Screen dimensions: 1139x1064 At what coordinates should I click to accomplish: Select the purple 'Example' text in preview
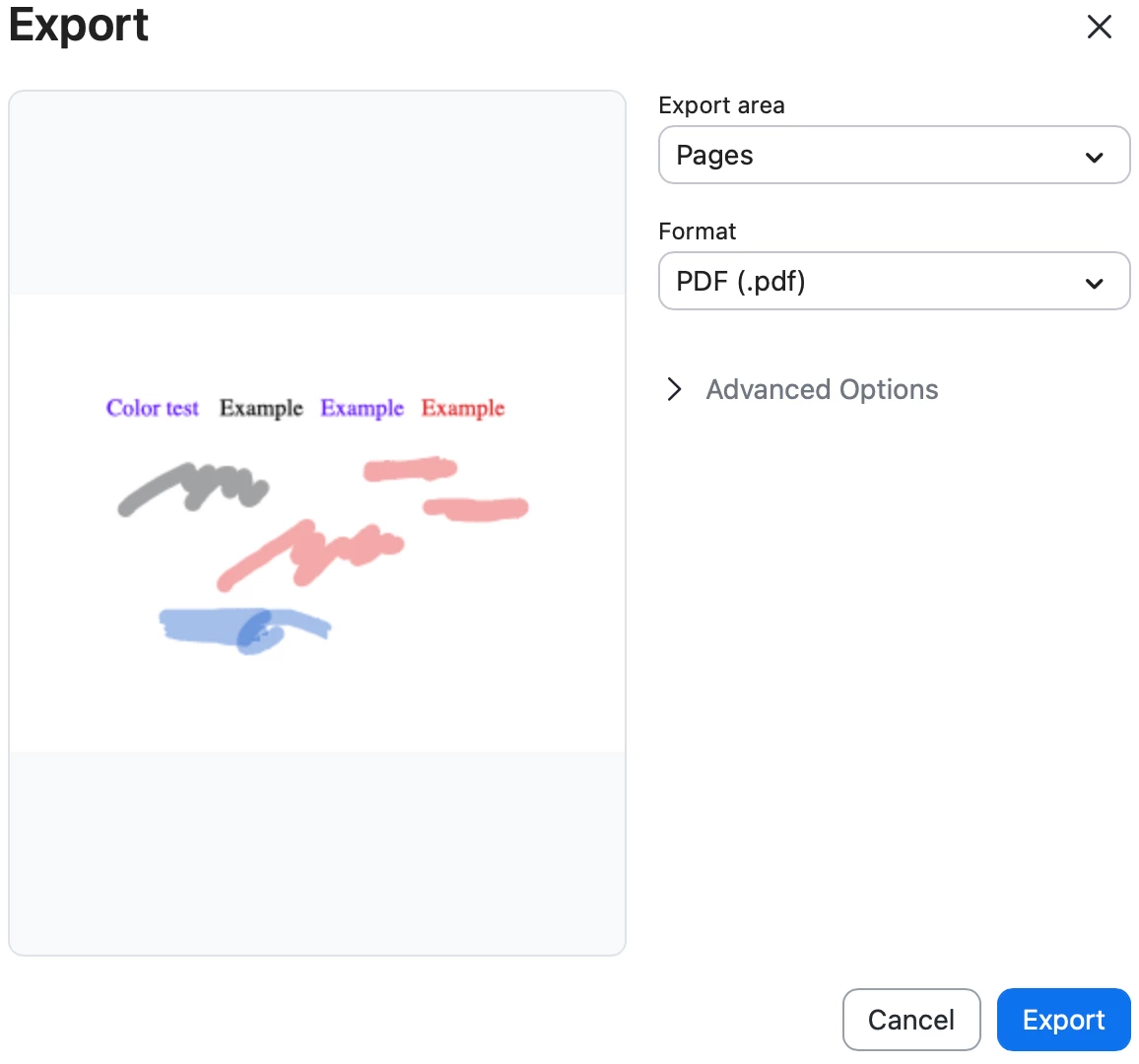coord(362,408)
